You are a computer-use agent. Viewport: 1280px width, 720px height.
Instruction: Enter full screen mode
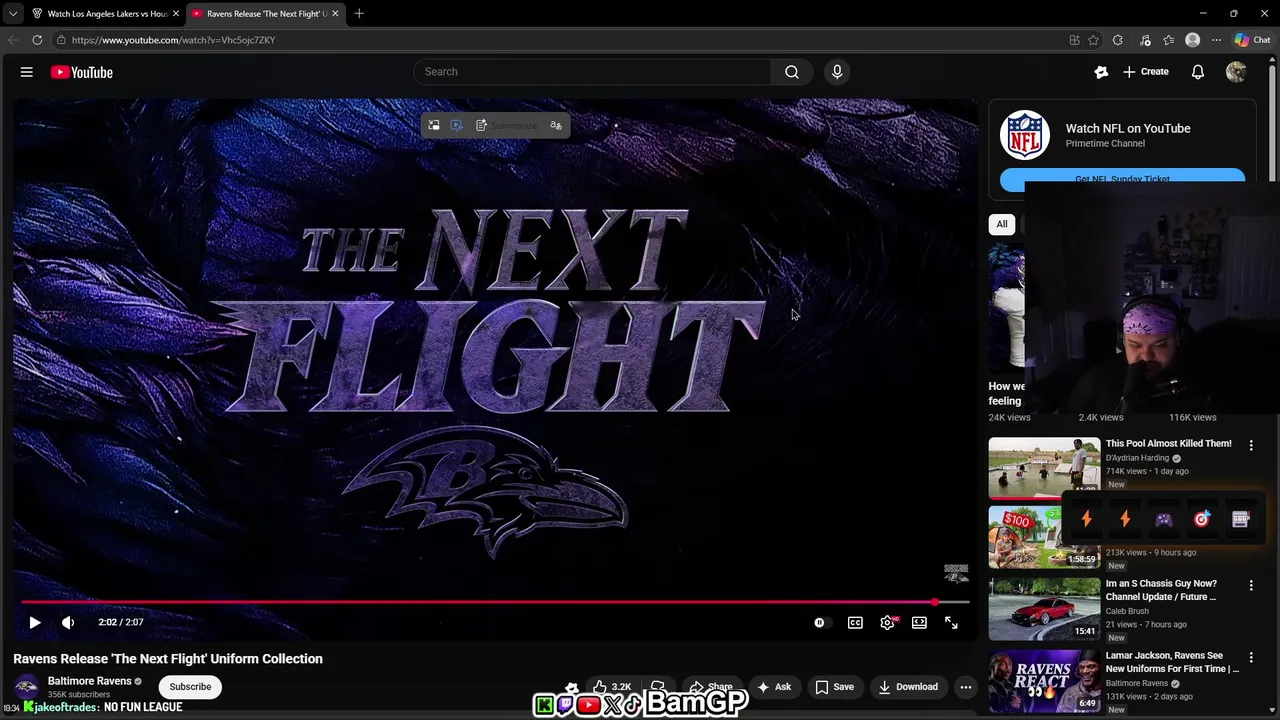tap(951, 622)
